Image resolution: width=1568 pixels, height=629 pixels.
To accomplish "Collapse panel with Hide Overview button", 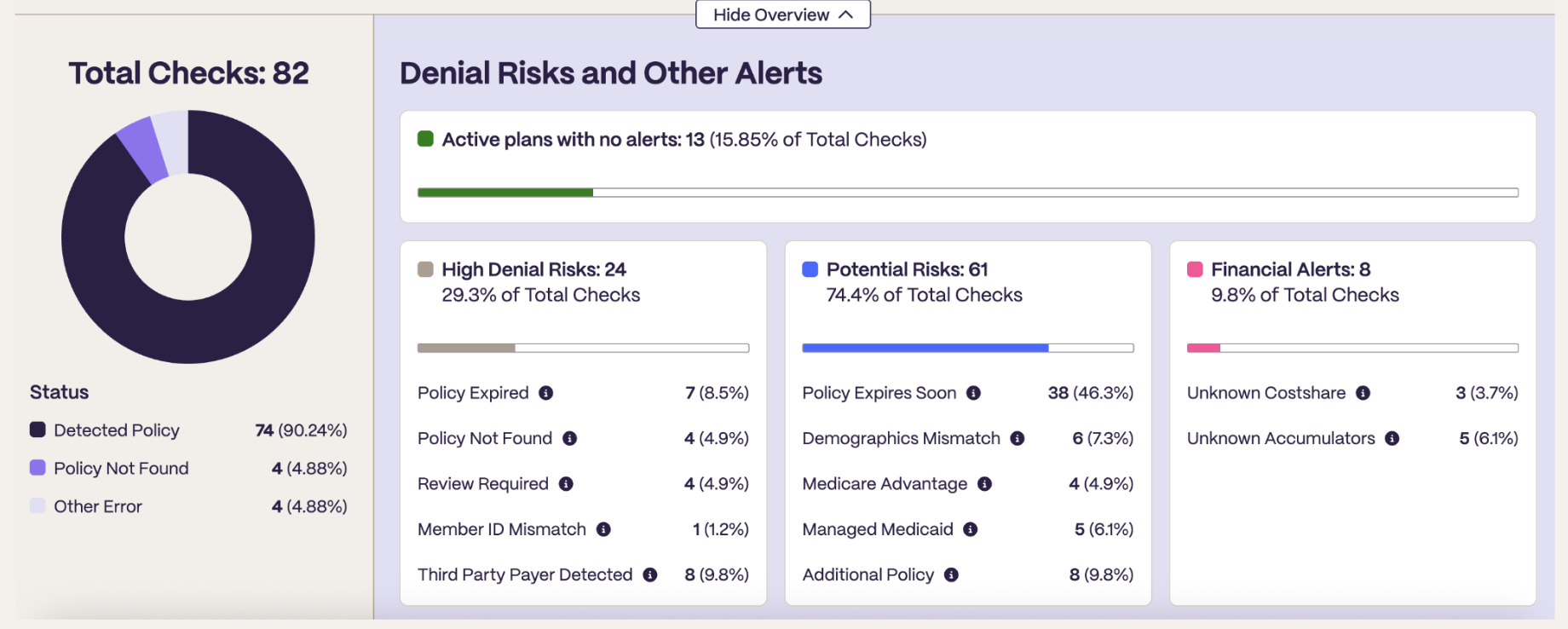I will (783, 14).
